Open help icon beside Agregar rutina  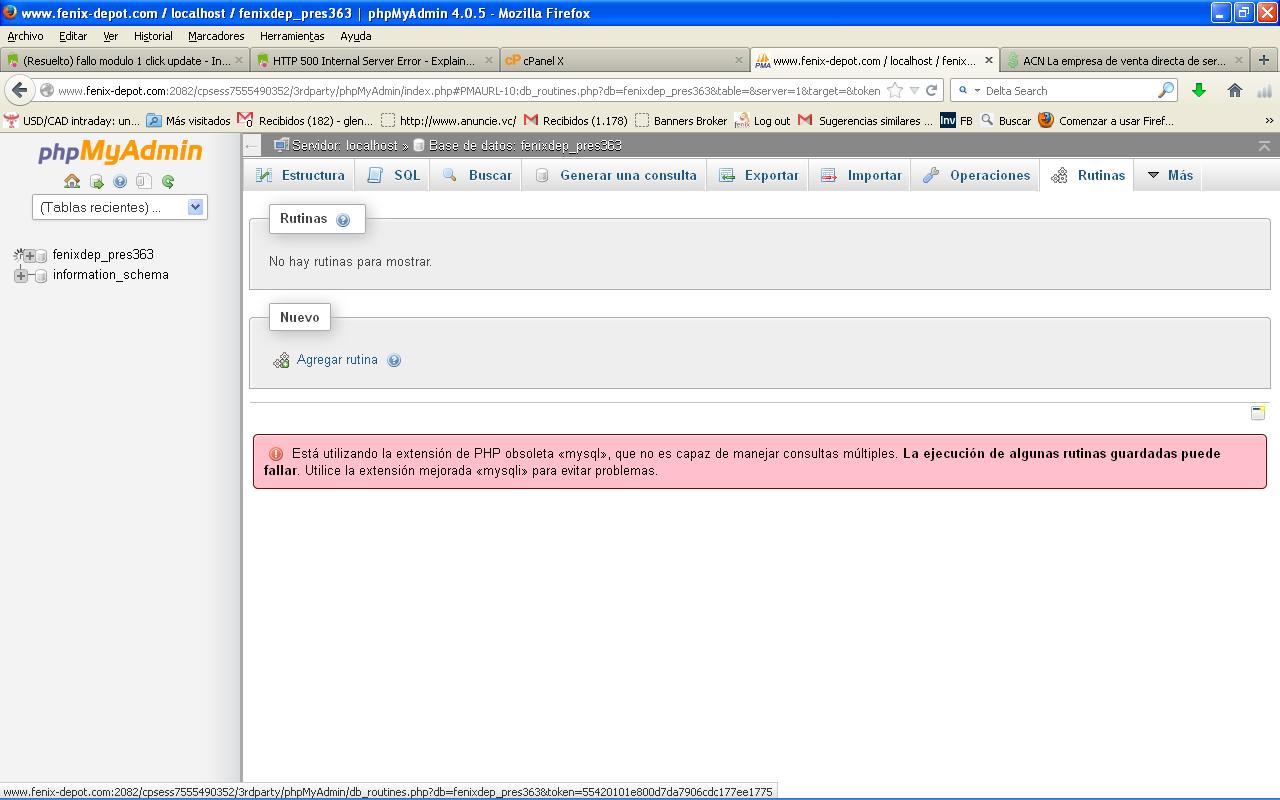(394, 361)
